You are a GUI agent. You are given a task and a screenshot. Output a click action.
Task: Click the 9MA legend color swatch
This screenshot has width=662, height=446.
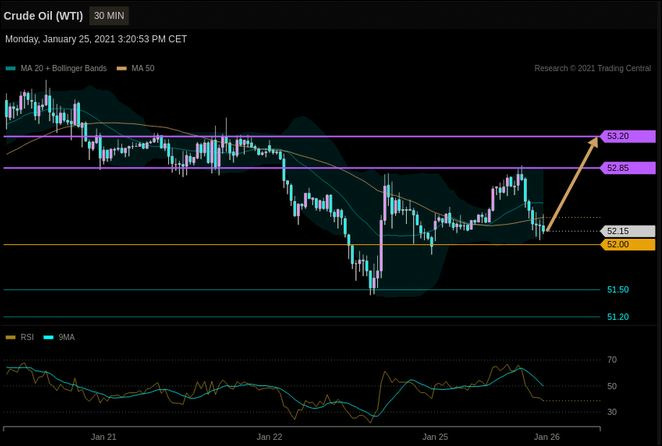coord(49,337)
